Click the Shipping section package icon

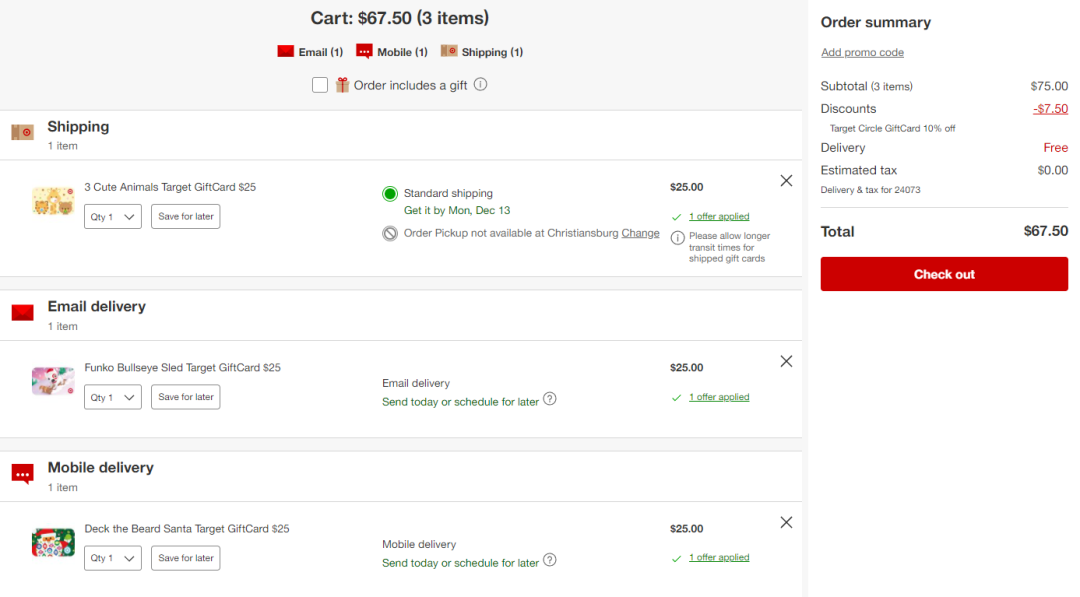pyautogui.click(x=23, y=132)
